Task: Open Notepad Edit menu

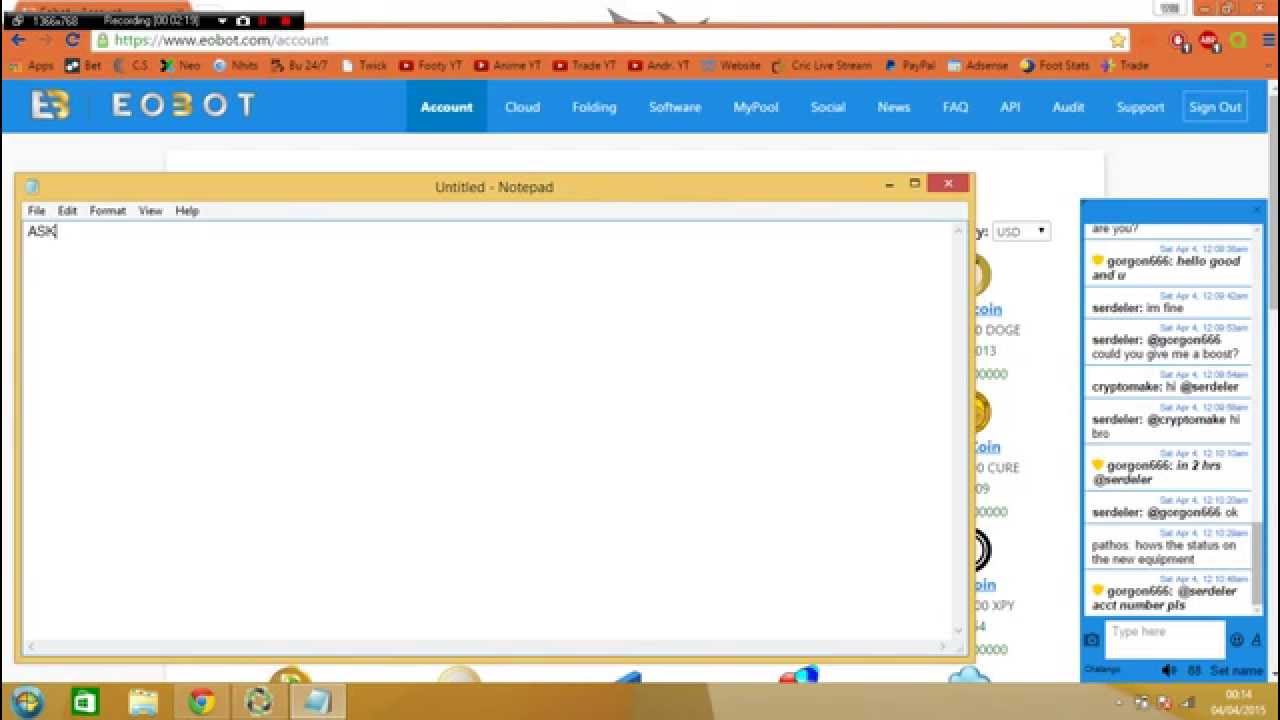Action: (x=67, y=211)
